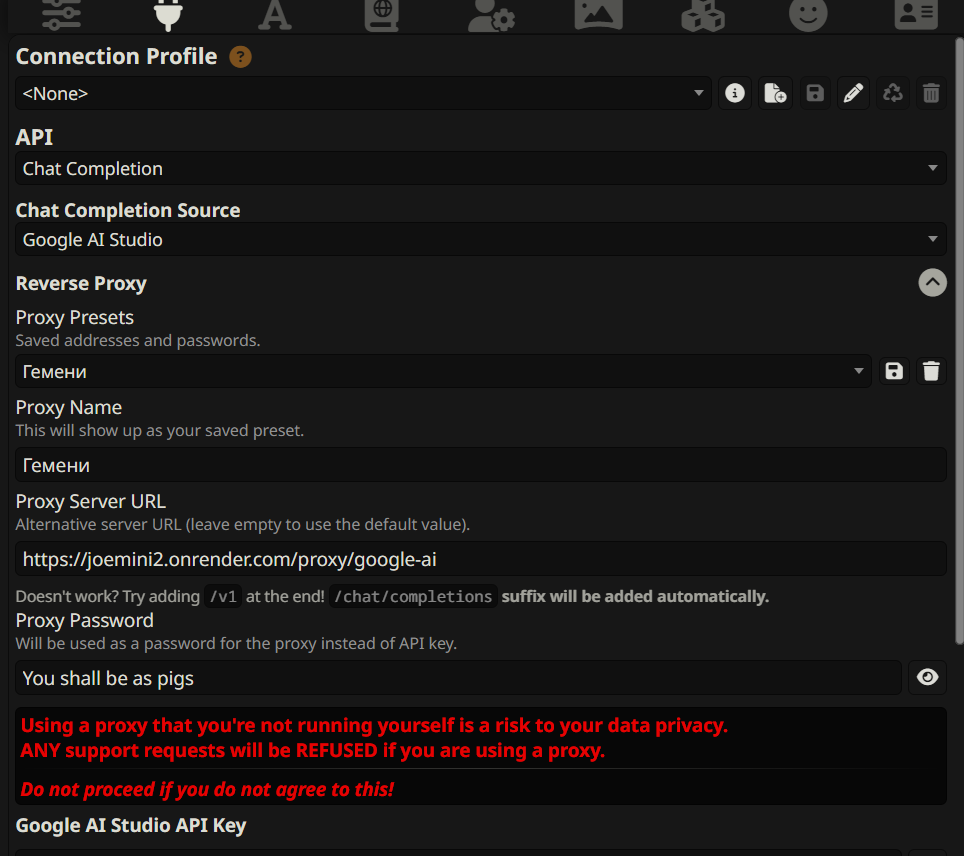This screenshot has height=856, width=964.
Task: Open the API Connections plug icon
Action: (168, 15)
